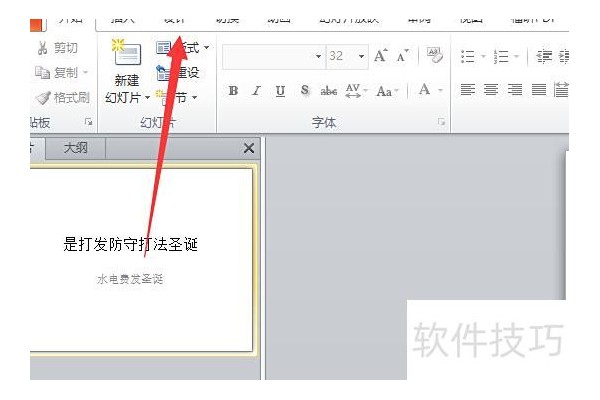Apply bulleted list formatting

[468, 56]
